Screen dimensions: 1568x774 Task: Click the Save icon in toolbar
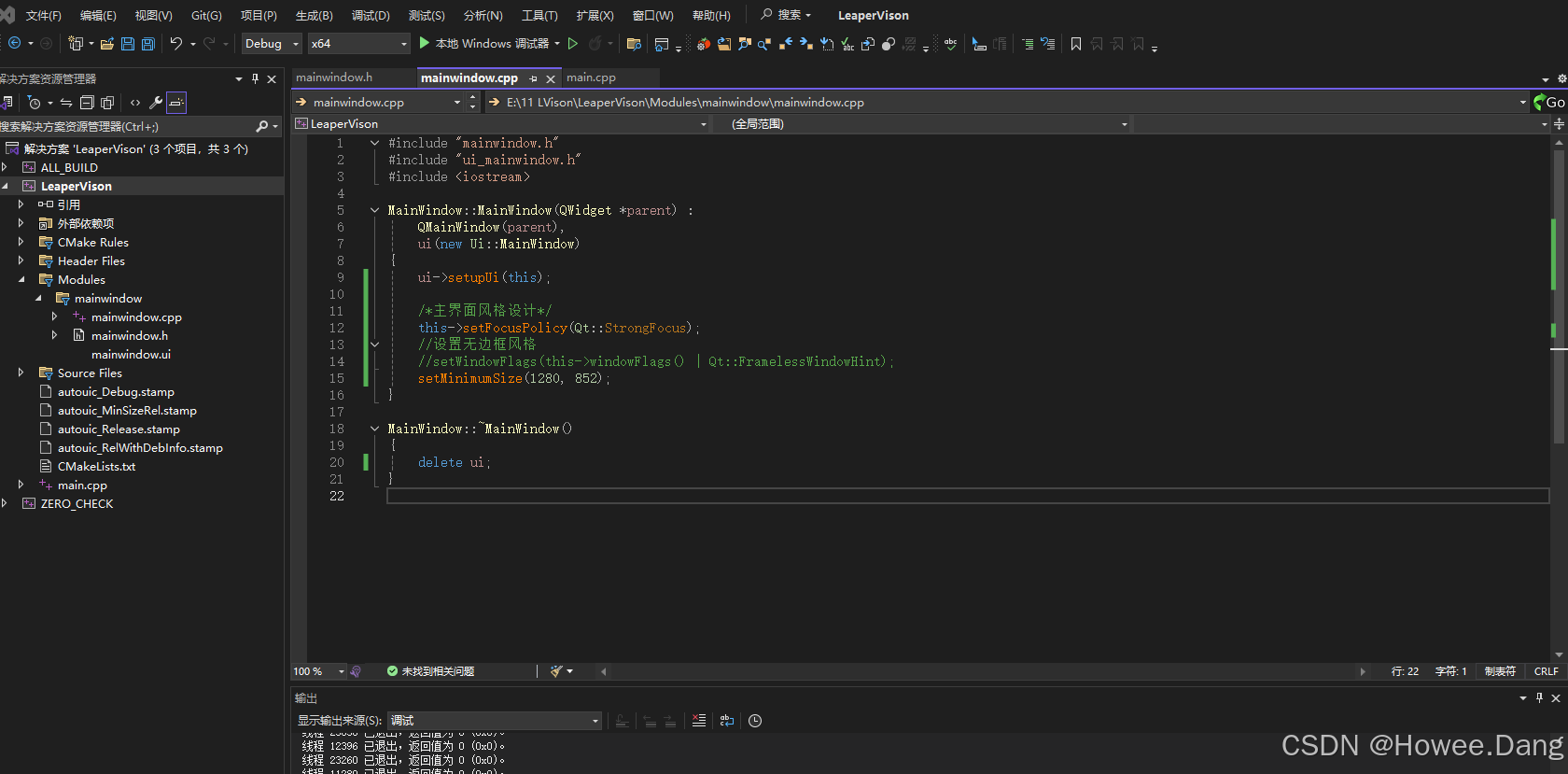(x=128, y=44)
